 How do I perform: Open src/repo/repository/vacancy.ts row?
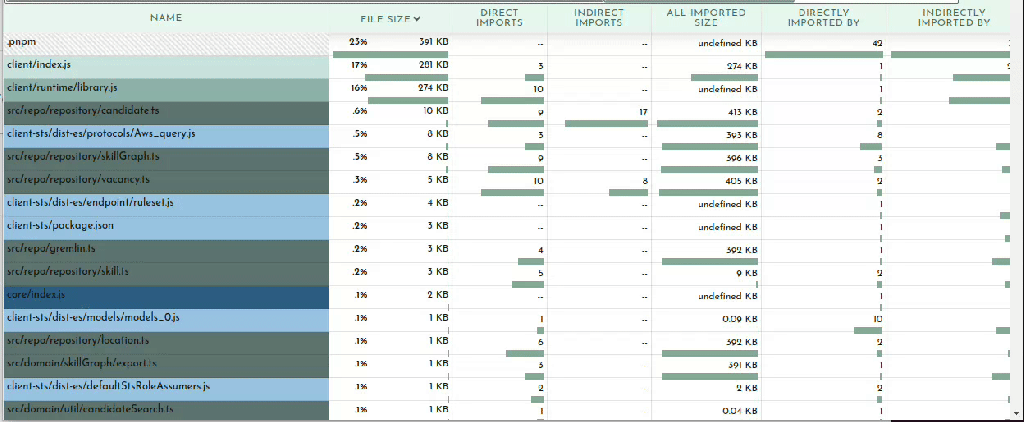click(x=165, y=180)
